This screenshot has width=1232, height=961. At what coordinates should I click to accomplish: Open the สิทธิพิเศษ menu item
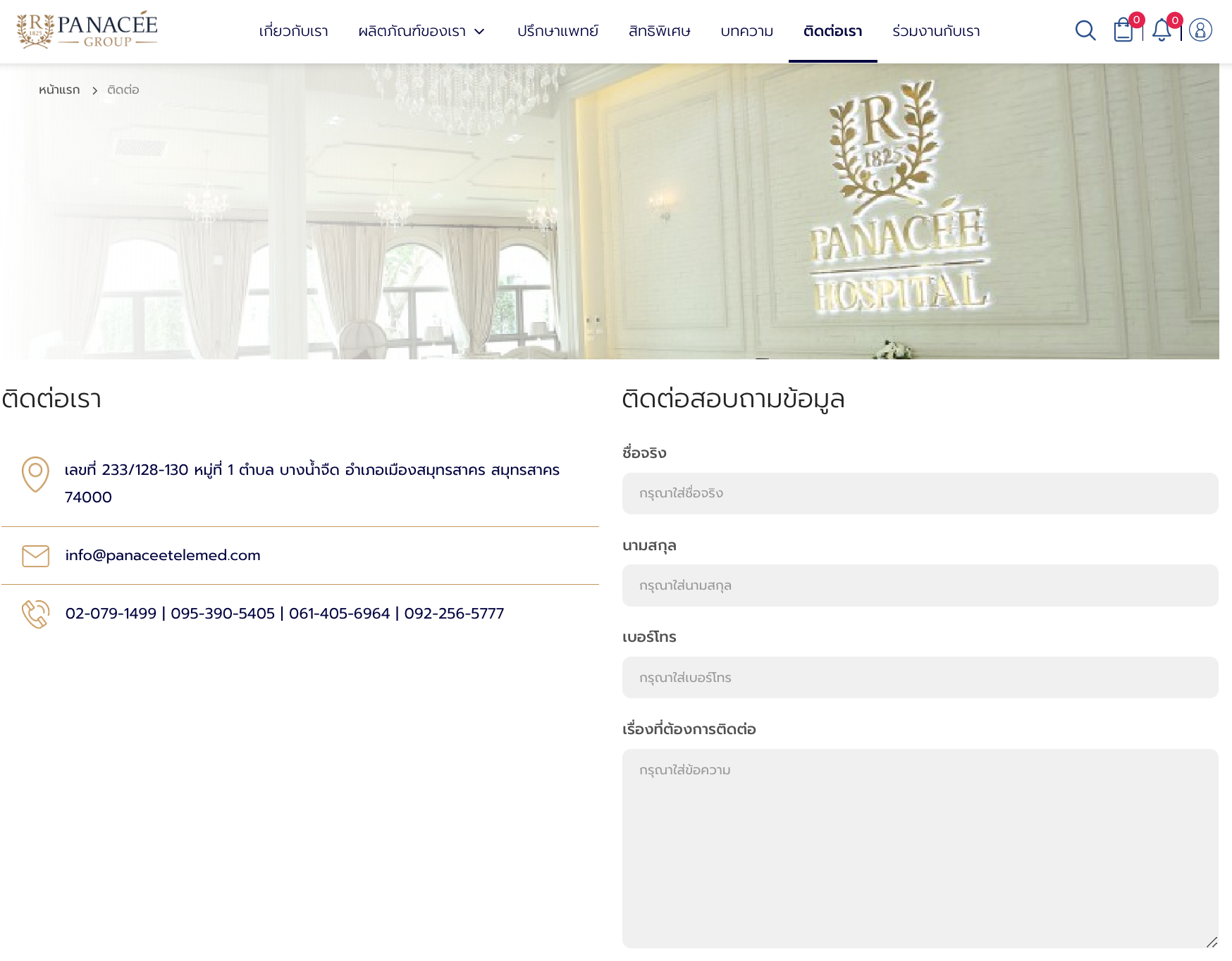click(x=659, y=31)
